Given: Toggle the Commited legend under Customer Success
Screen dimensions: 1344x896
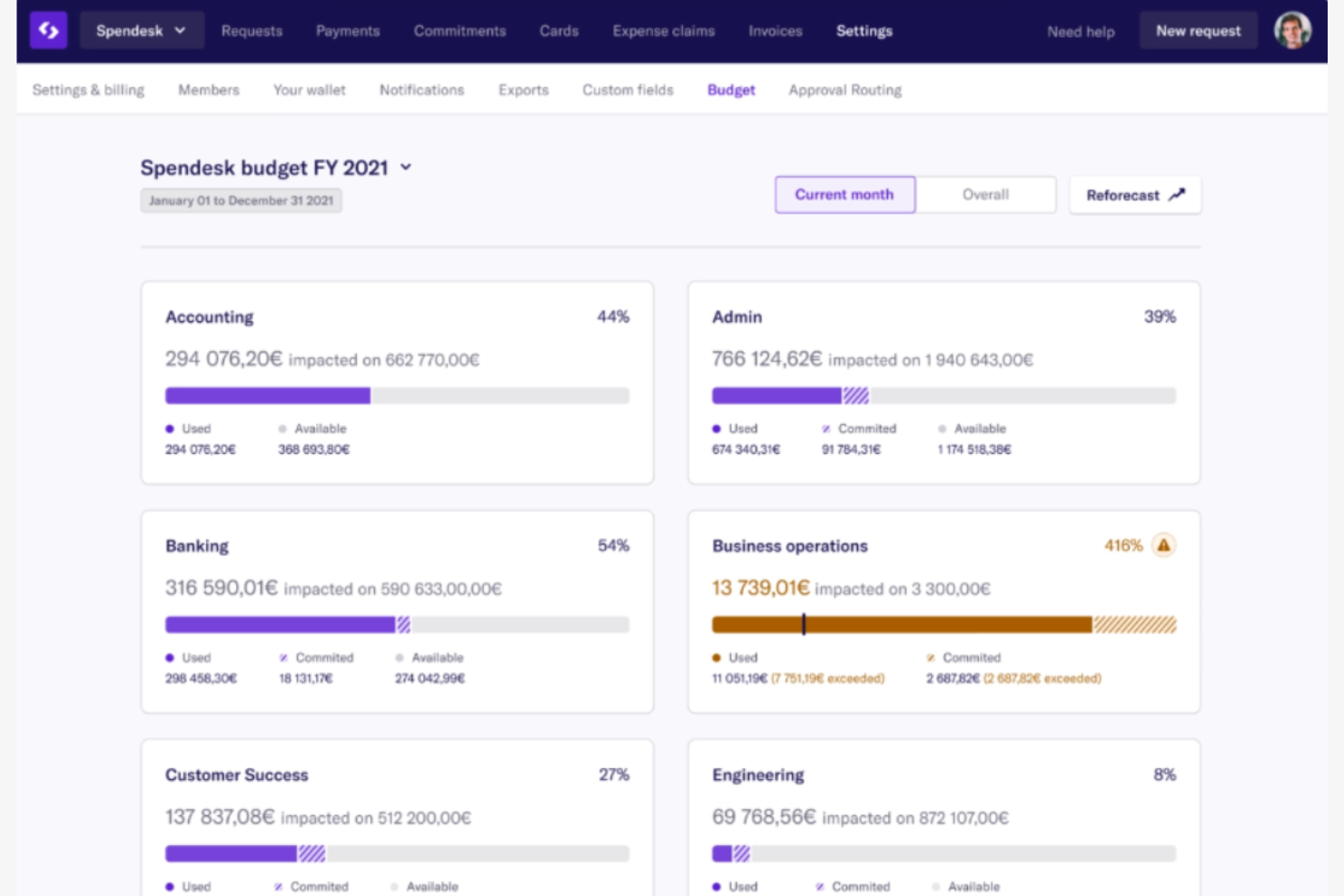Looking at the screenshot, I should point(280,886).
